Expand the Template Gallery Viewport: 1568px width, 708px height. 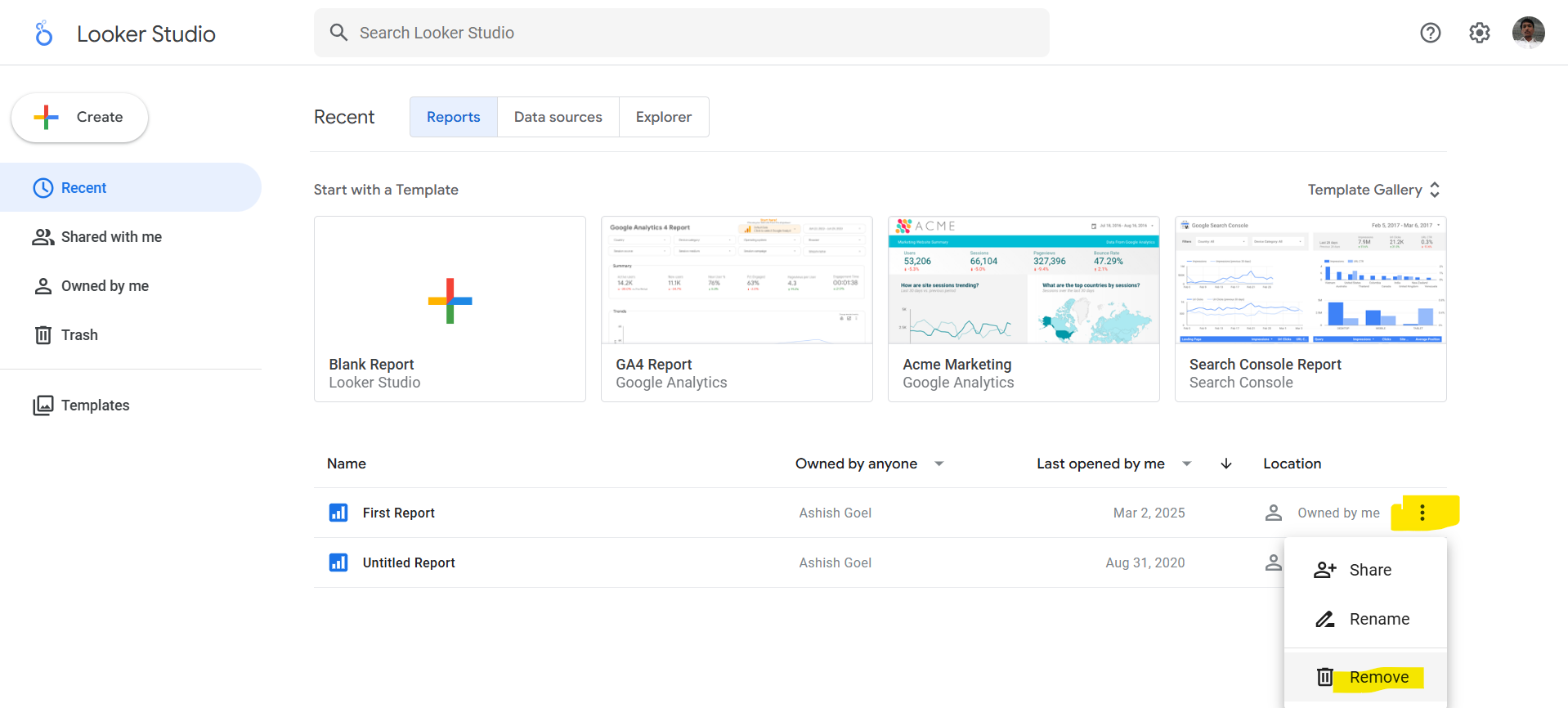click(x=1373, y=190)
